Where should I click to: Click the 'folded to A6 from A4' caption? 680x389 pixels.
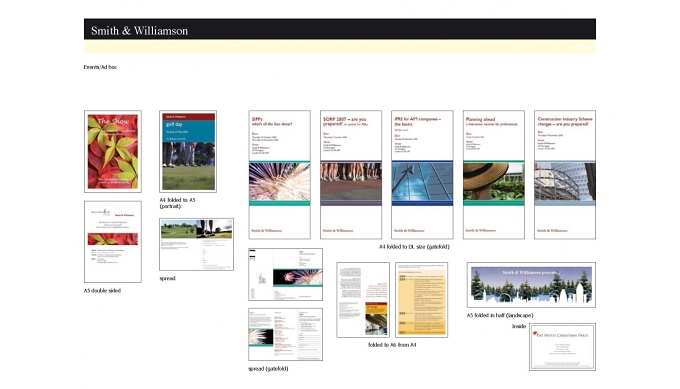pyautogui.click(x=392, y=345)
